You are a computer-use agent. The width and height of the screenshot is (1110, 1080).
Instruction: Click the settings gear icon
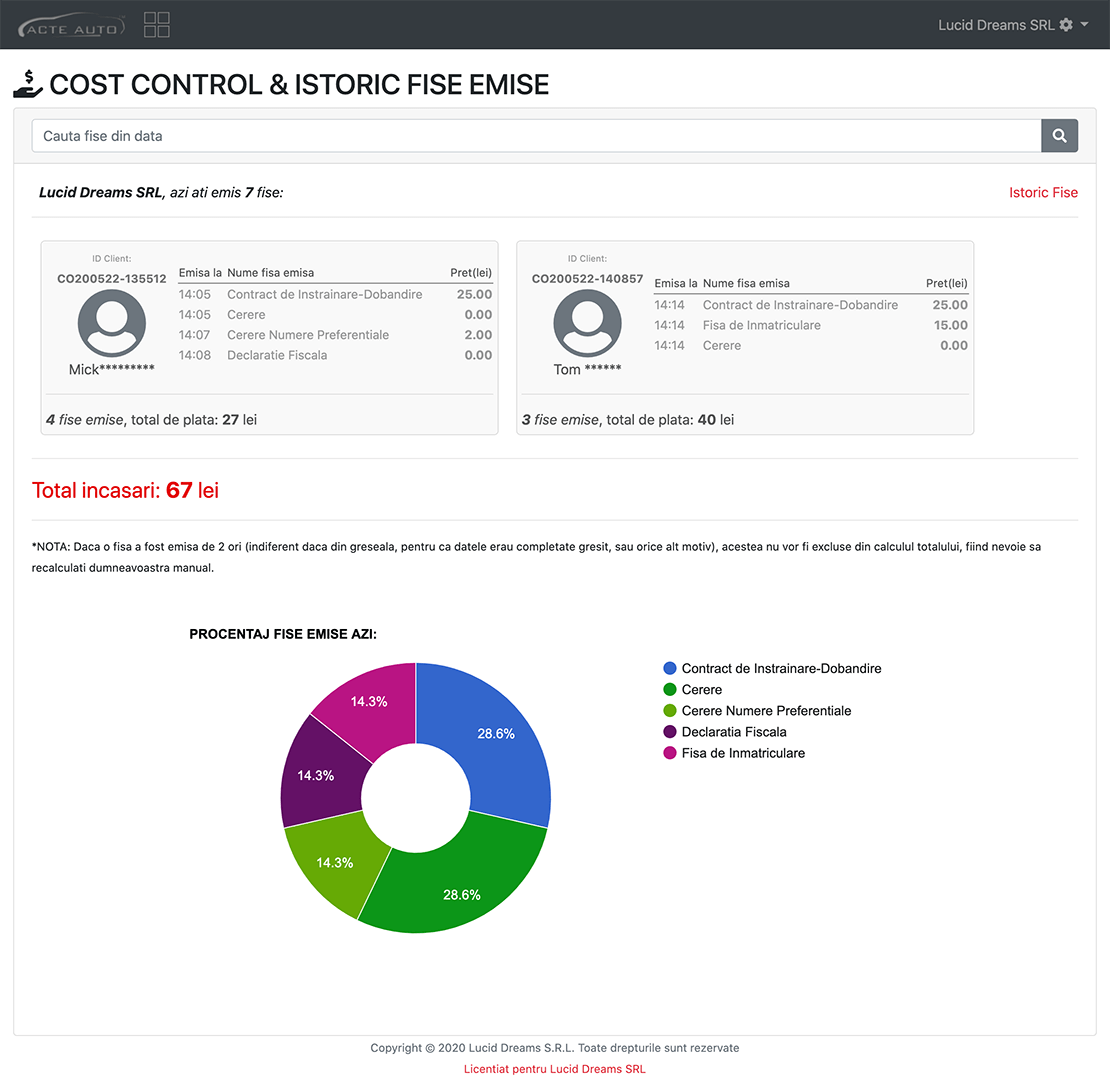click(1066, 25)
